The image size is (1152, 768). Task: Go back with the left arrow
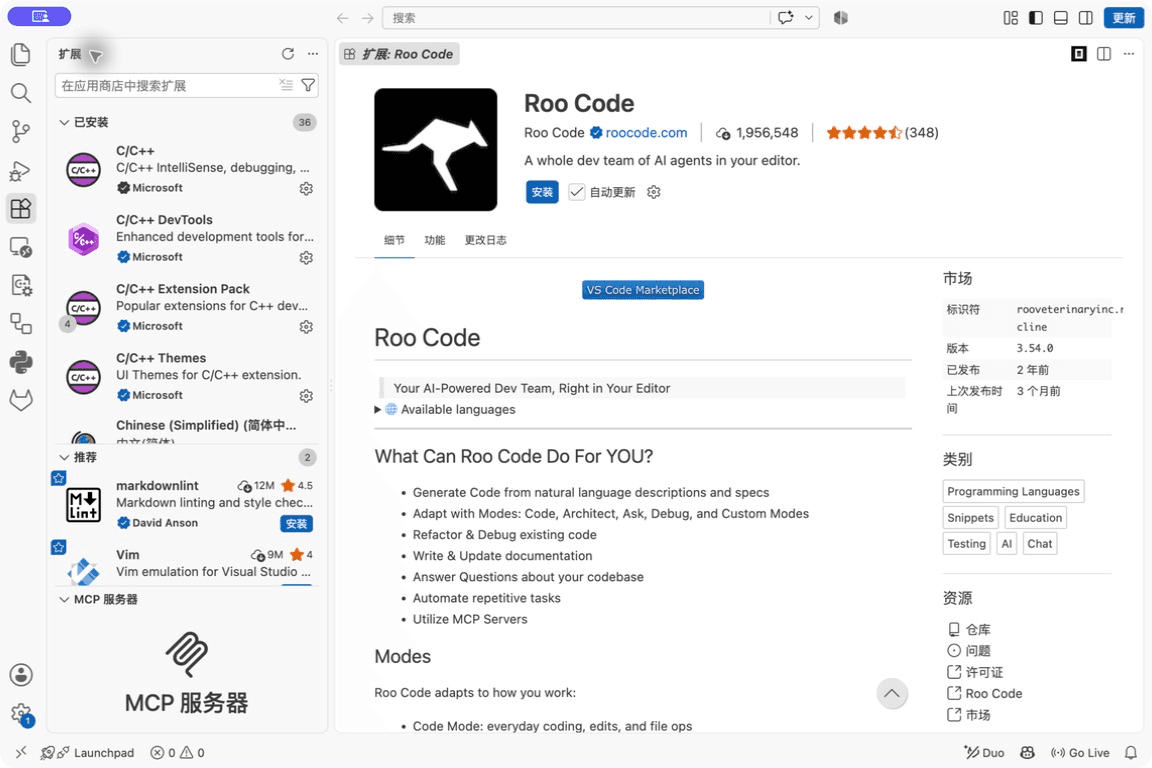342,18
